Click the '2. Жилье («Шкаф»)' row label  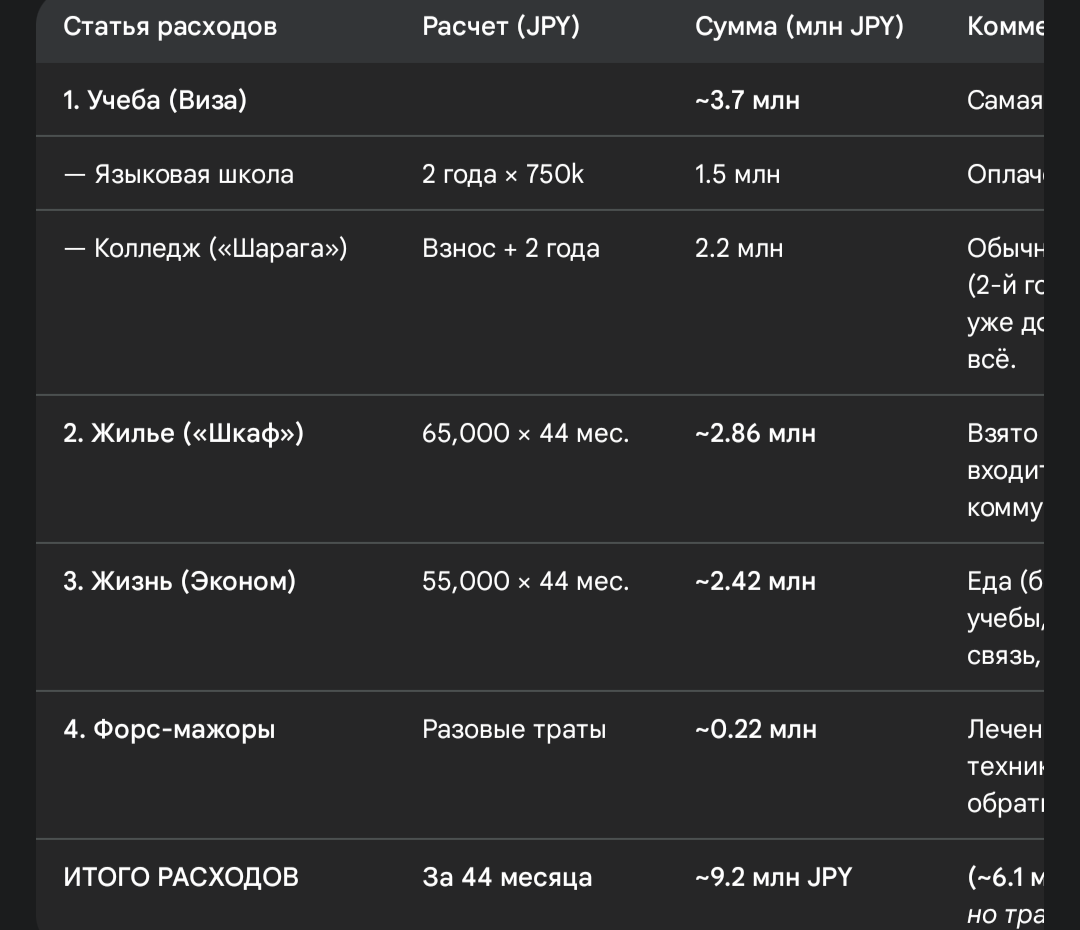[x=183, y=433]
